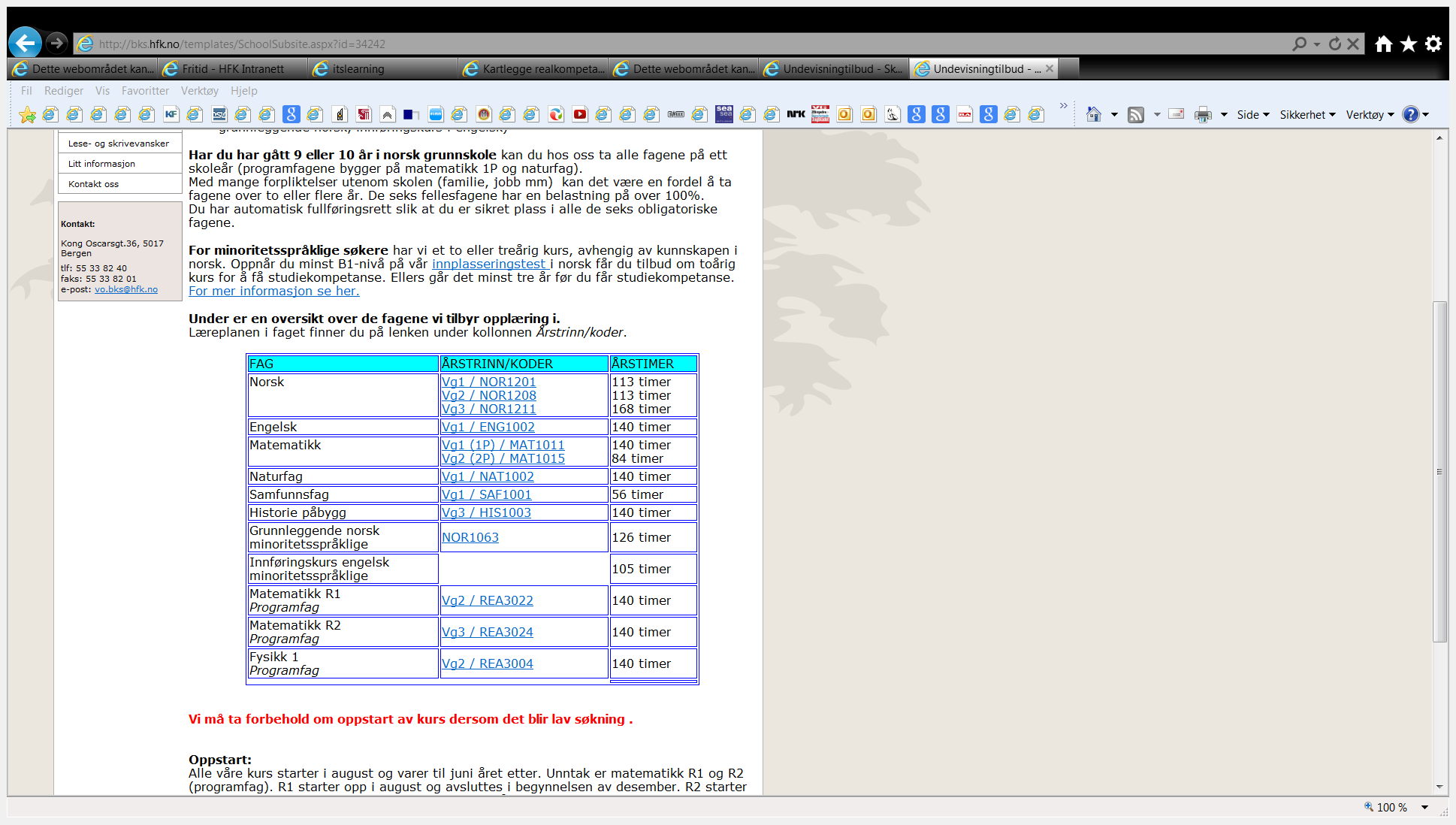1456x825 pixels.
Task: Click the address bar search magnifier icon
Action: click(1299, 44)
